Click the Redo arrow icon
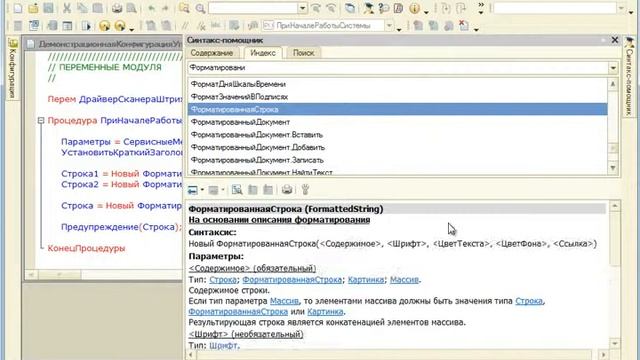The width and height of the screenshot is (640, 360). (164, 7)
